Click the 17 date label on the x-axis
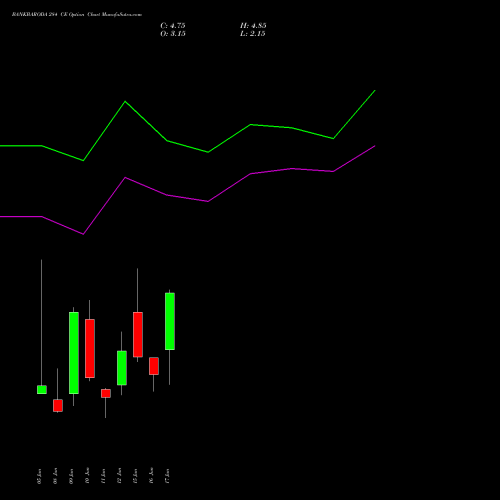 pyautogui.click(x=167, y=476)
